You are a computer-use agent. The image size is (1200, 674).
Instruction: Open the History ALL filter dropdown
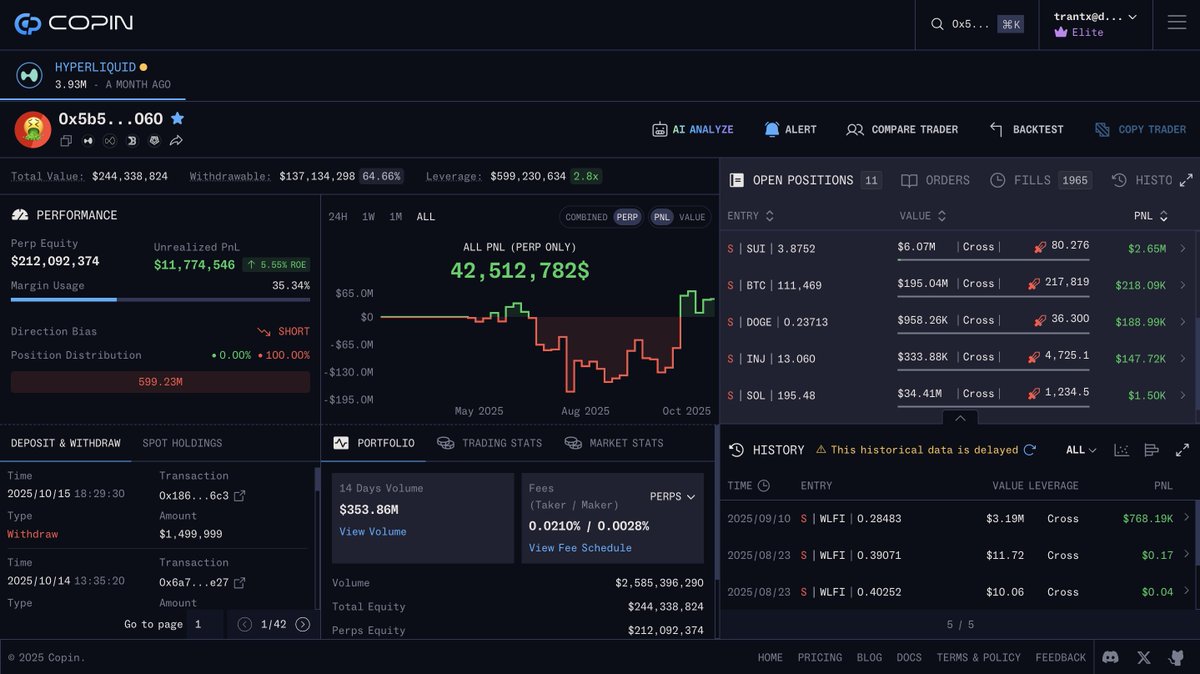click(x=1081, y=450)
